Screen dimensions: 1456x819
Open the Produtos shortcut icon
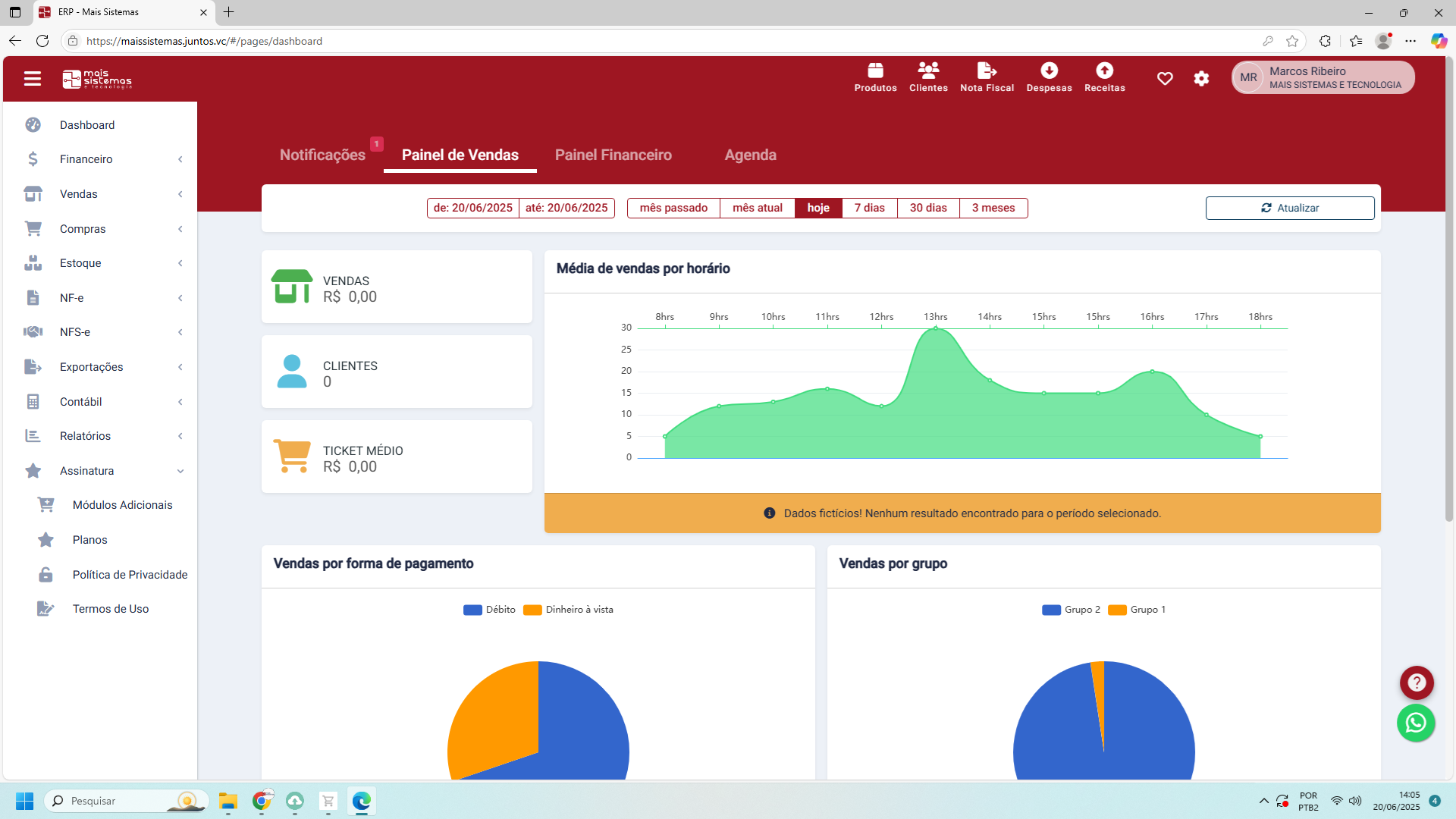click(875, 71)
